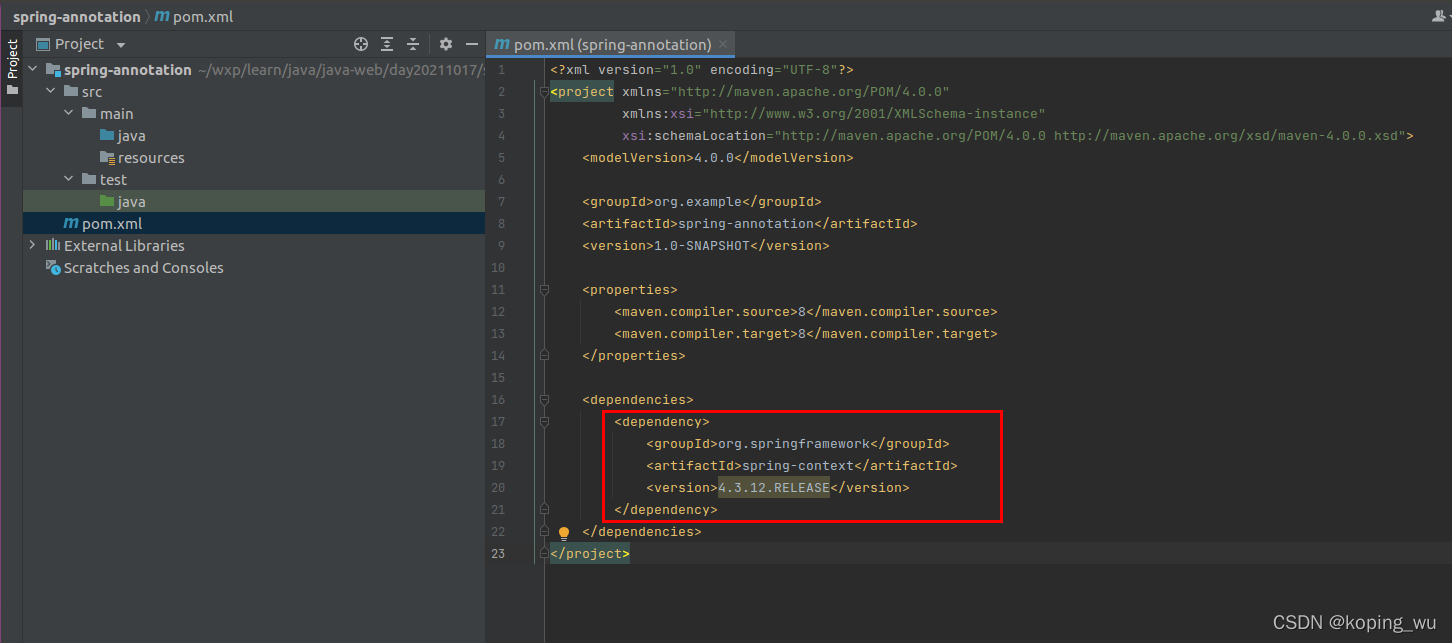The height and width of the screenshot is (643, 1452).
Task: Click the user icon at top right
Action: tap(1441, 16)
